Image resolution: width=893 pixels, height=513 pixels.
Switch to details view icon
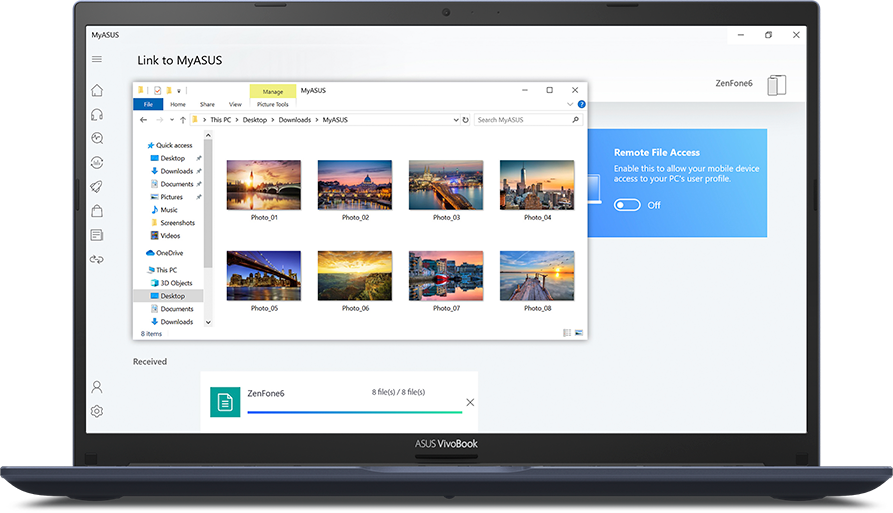[567, 333]
